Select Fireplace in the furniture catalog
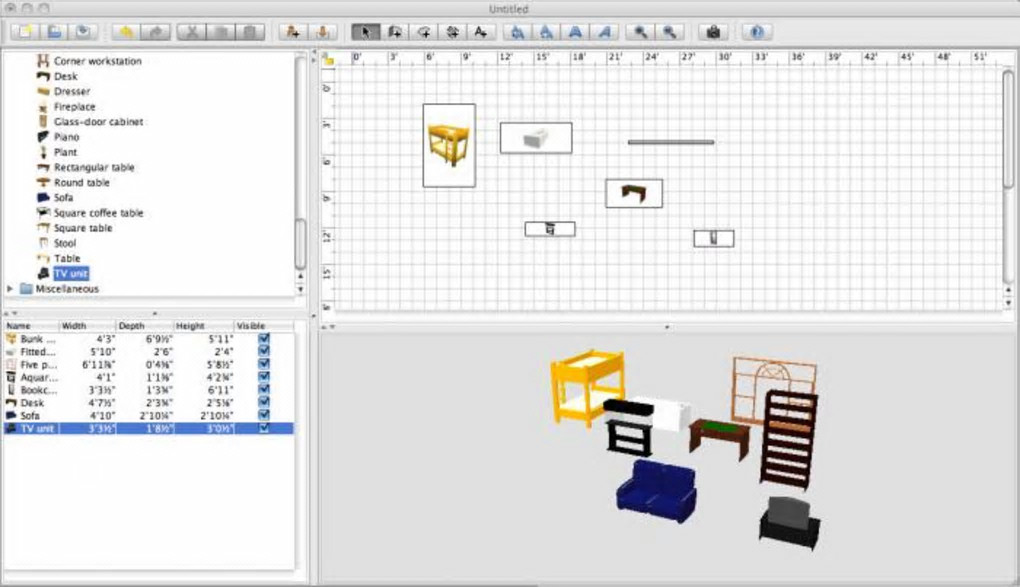 coord(74,107)
